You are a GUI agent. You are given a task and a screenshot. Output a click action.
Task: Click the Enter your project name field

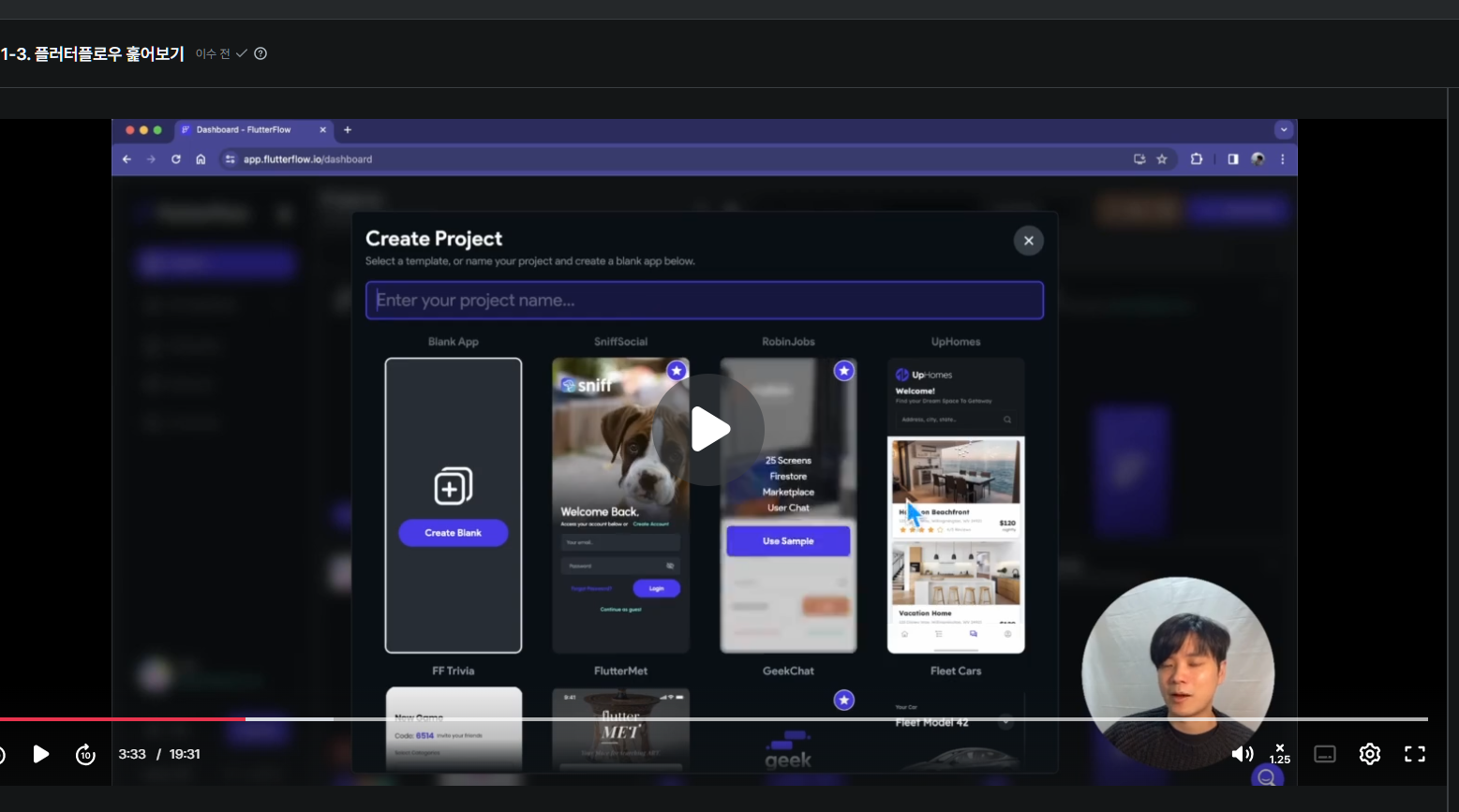click(705, 301)
